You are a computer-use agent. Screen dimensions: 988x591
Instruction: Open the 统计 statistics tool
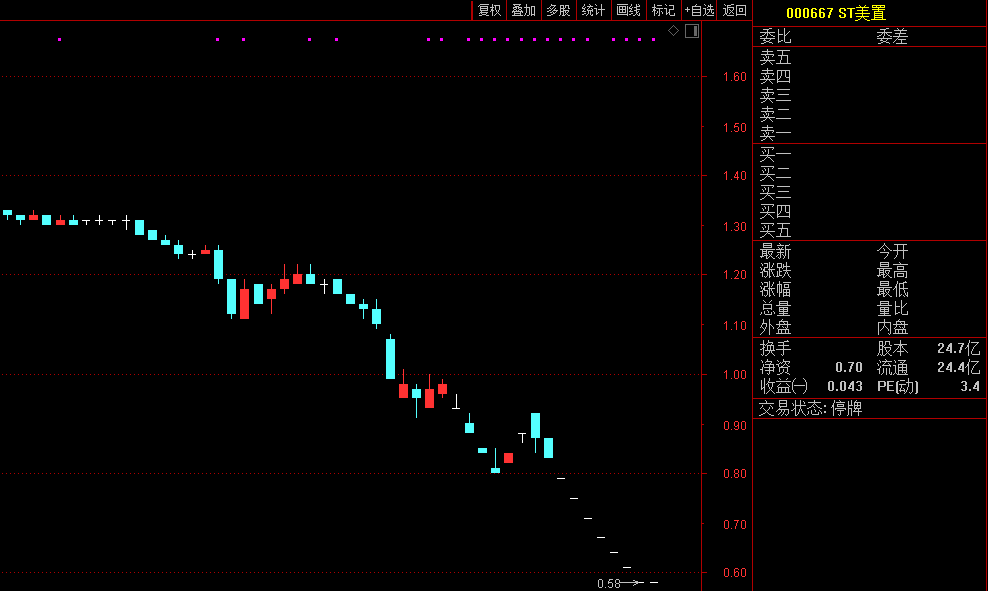(593, 10)
